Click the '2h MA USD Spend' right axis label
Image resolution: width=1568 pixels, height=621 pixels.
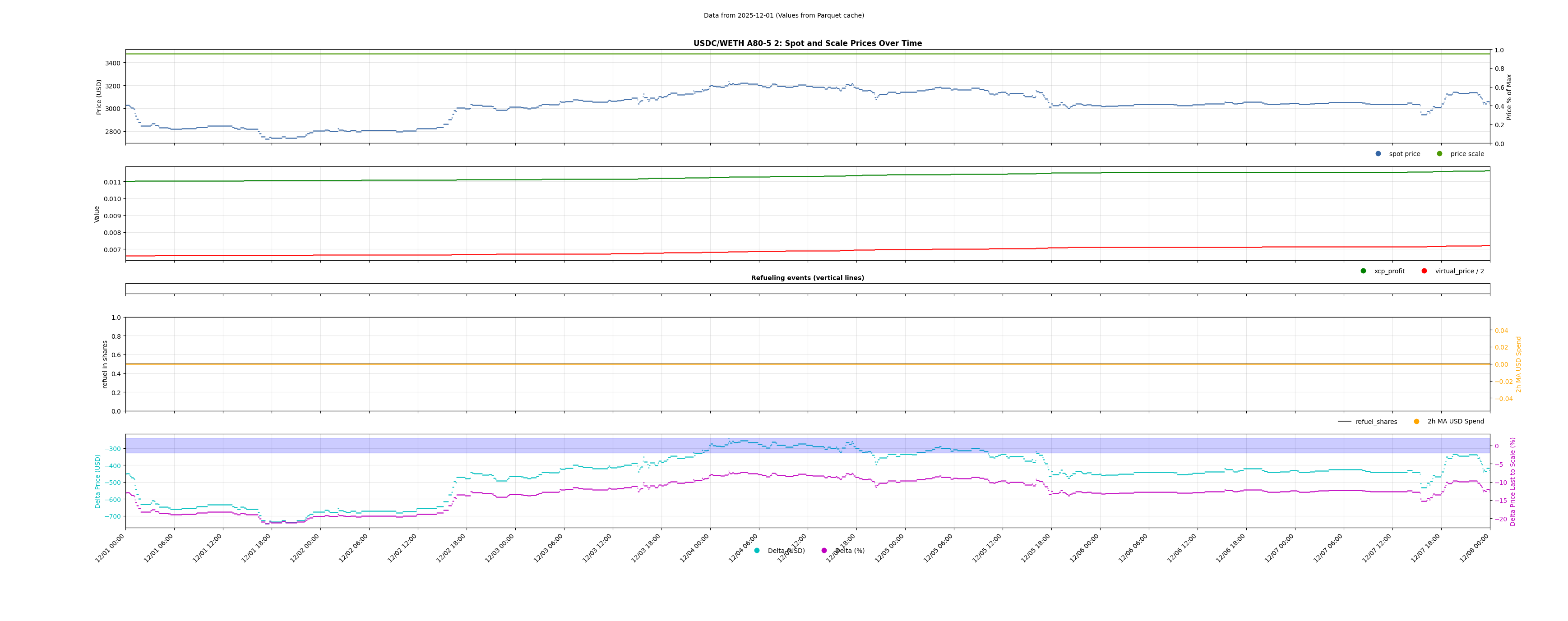(1518, 364)
